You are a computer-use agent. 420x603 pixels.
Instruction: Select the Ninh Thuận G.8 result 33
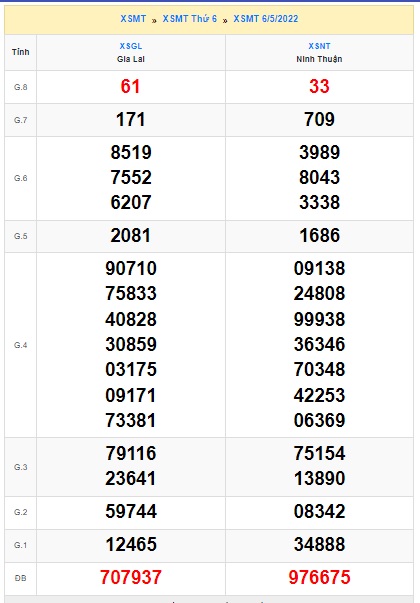click(319, 86)
